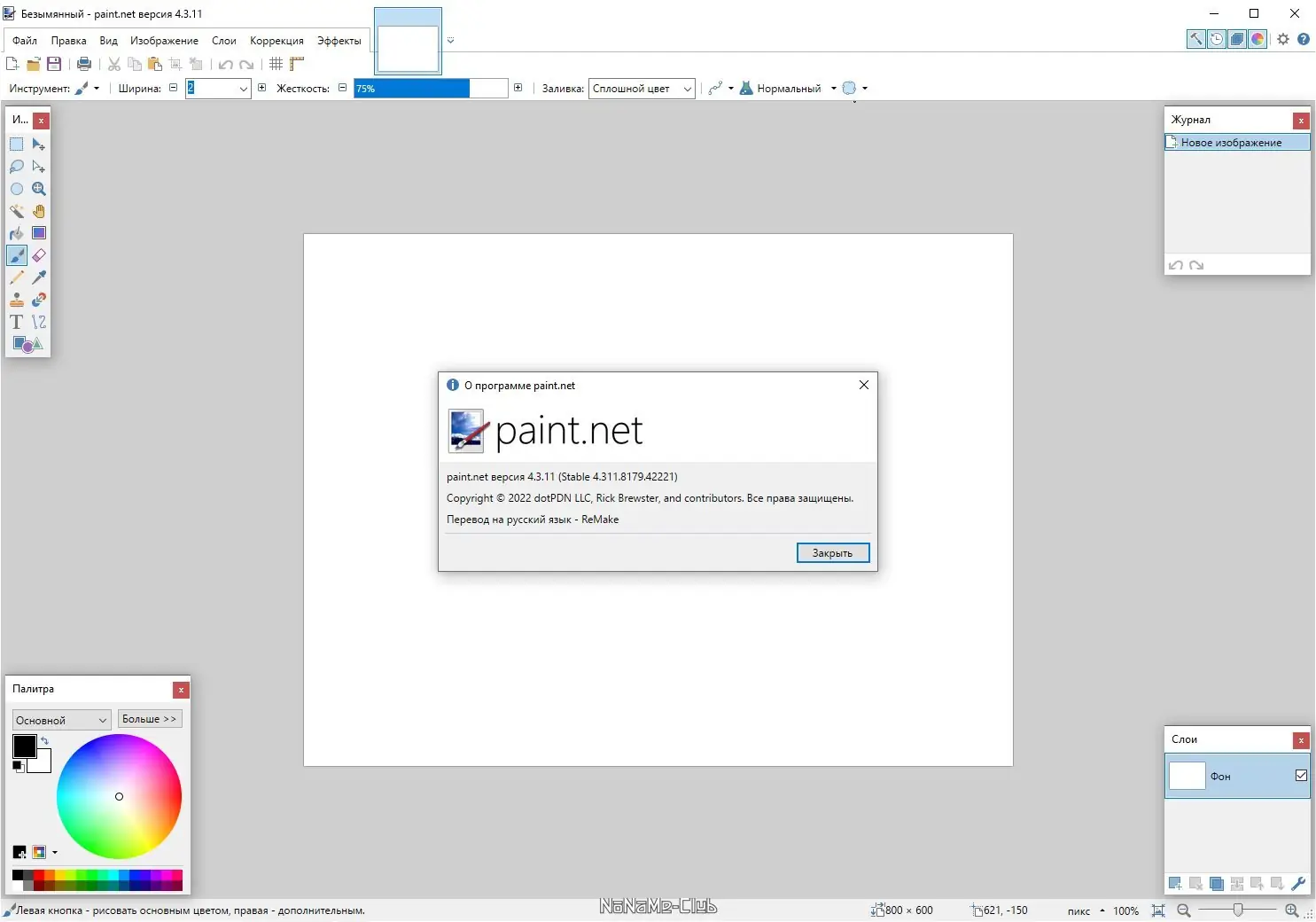This screenshot has width=1316, height=922.
Task: Close the About dialog with X
Action: point(864,385)
